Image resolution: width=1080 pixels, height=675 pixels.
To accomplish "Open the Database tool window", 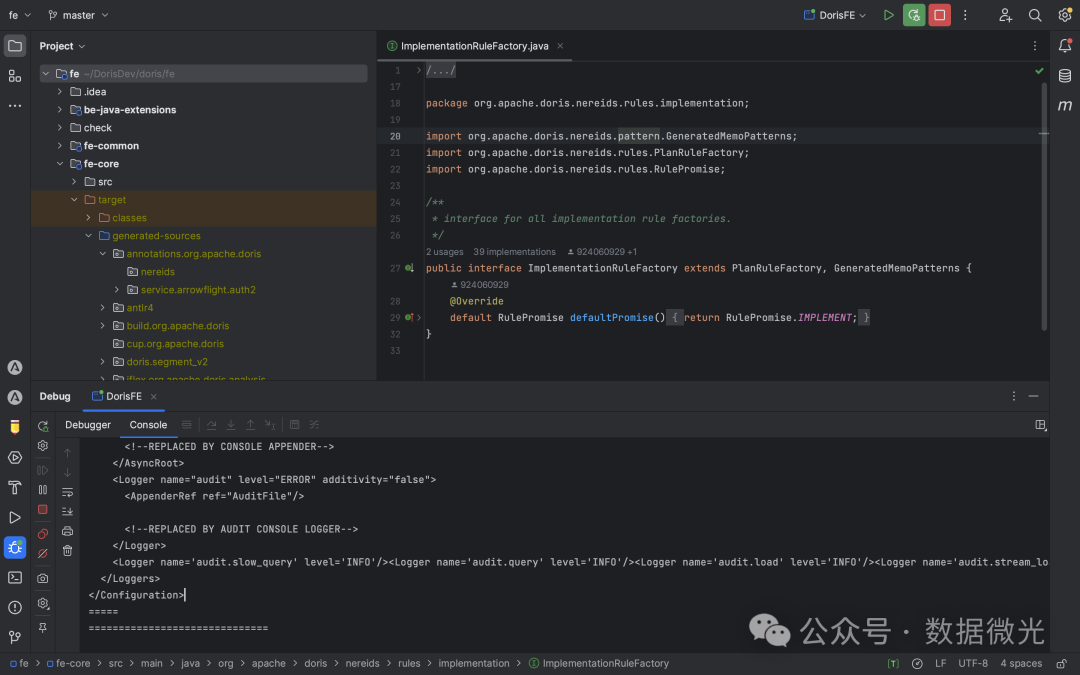I will pyautogui.click(x=1065, y=76).
